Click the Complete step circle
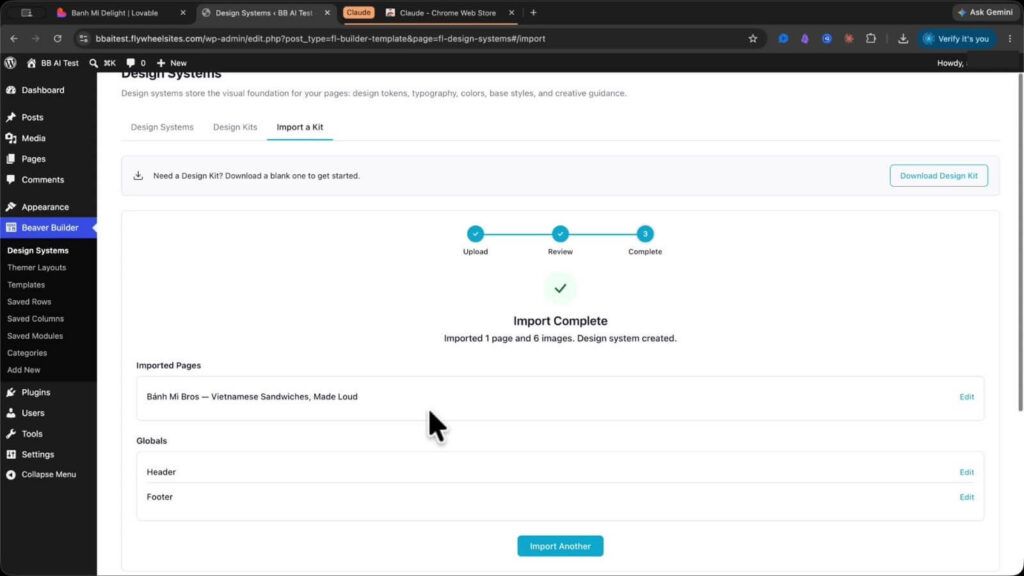The image size is (1024, 576). tap(645, 234)
